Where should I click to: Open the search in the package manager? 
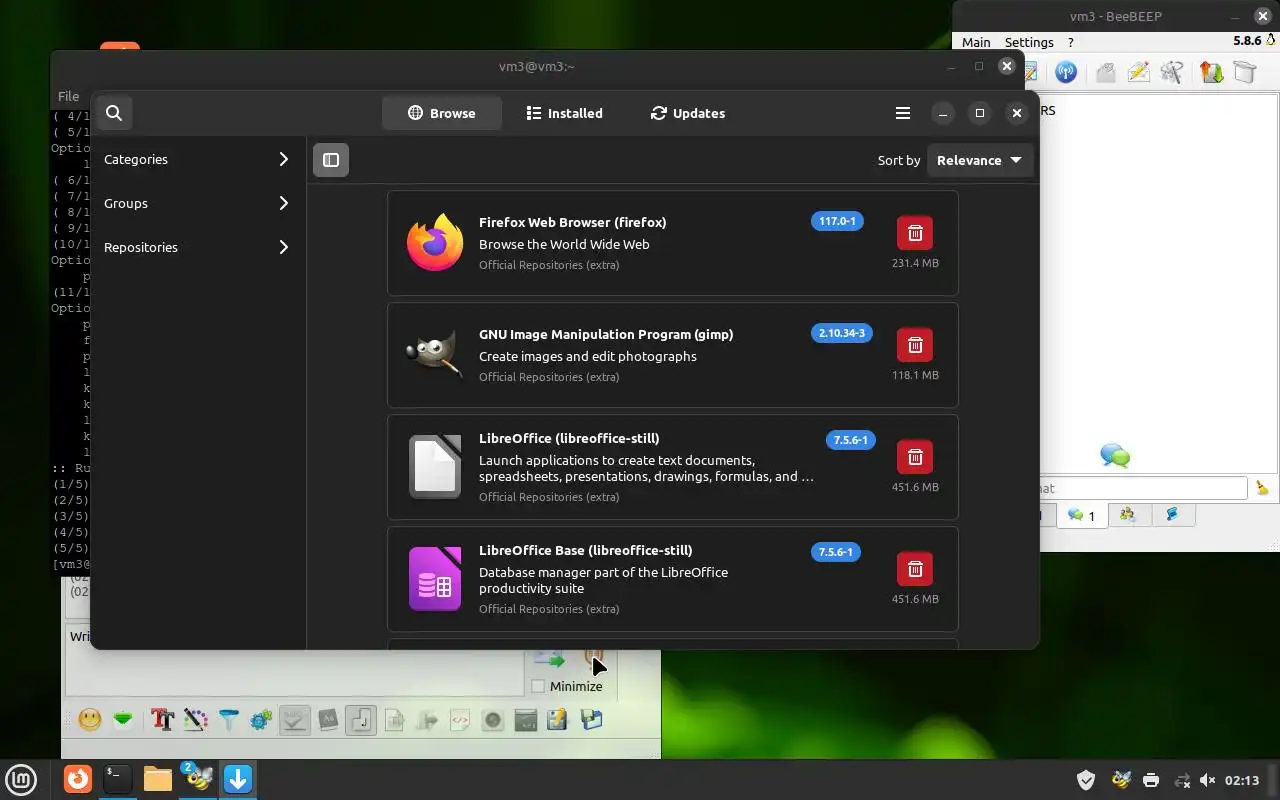point(114,113)
